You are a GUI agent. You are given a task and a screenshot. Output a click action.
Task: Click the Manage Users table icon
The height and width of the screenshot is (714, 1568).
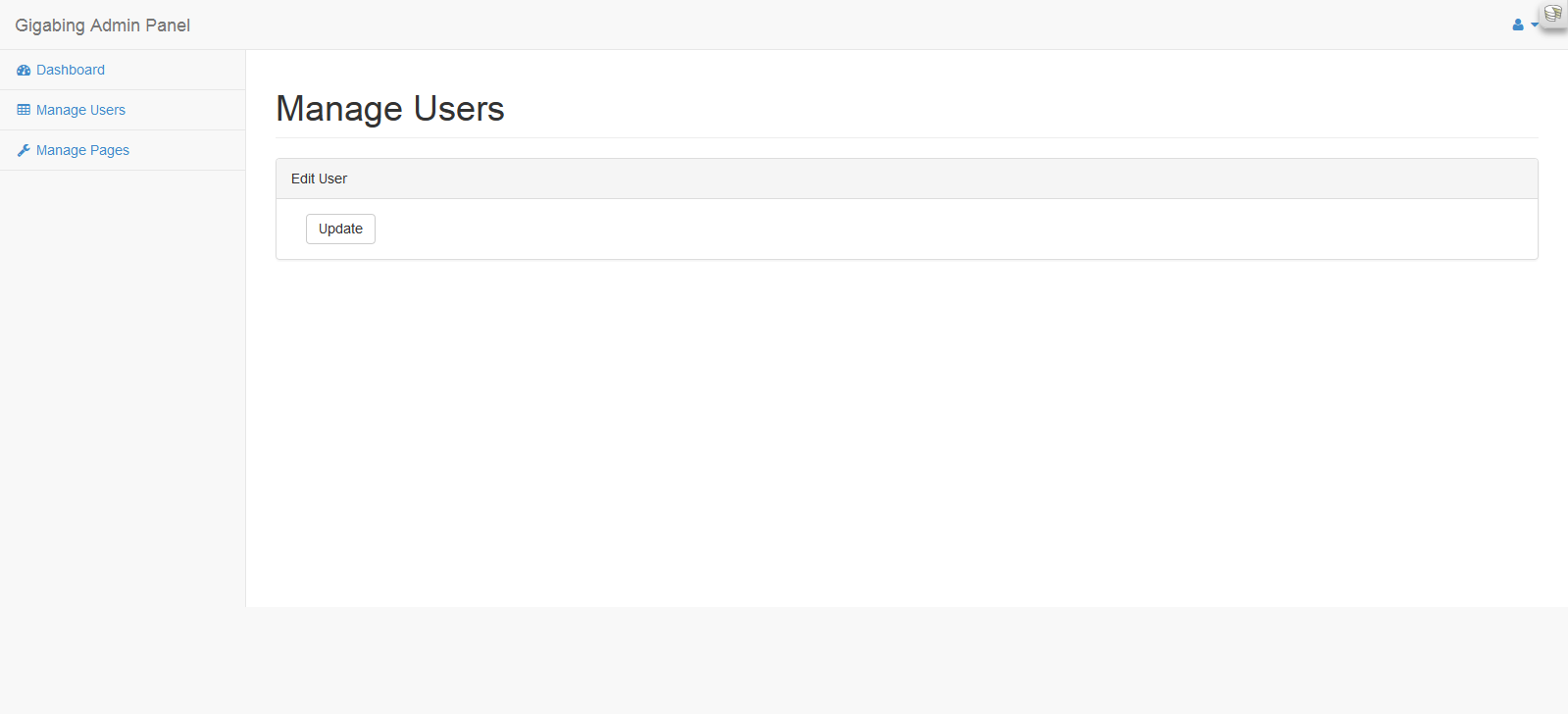[24, 110]
